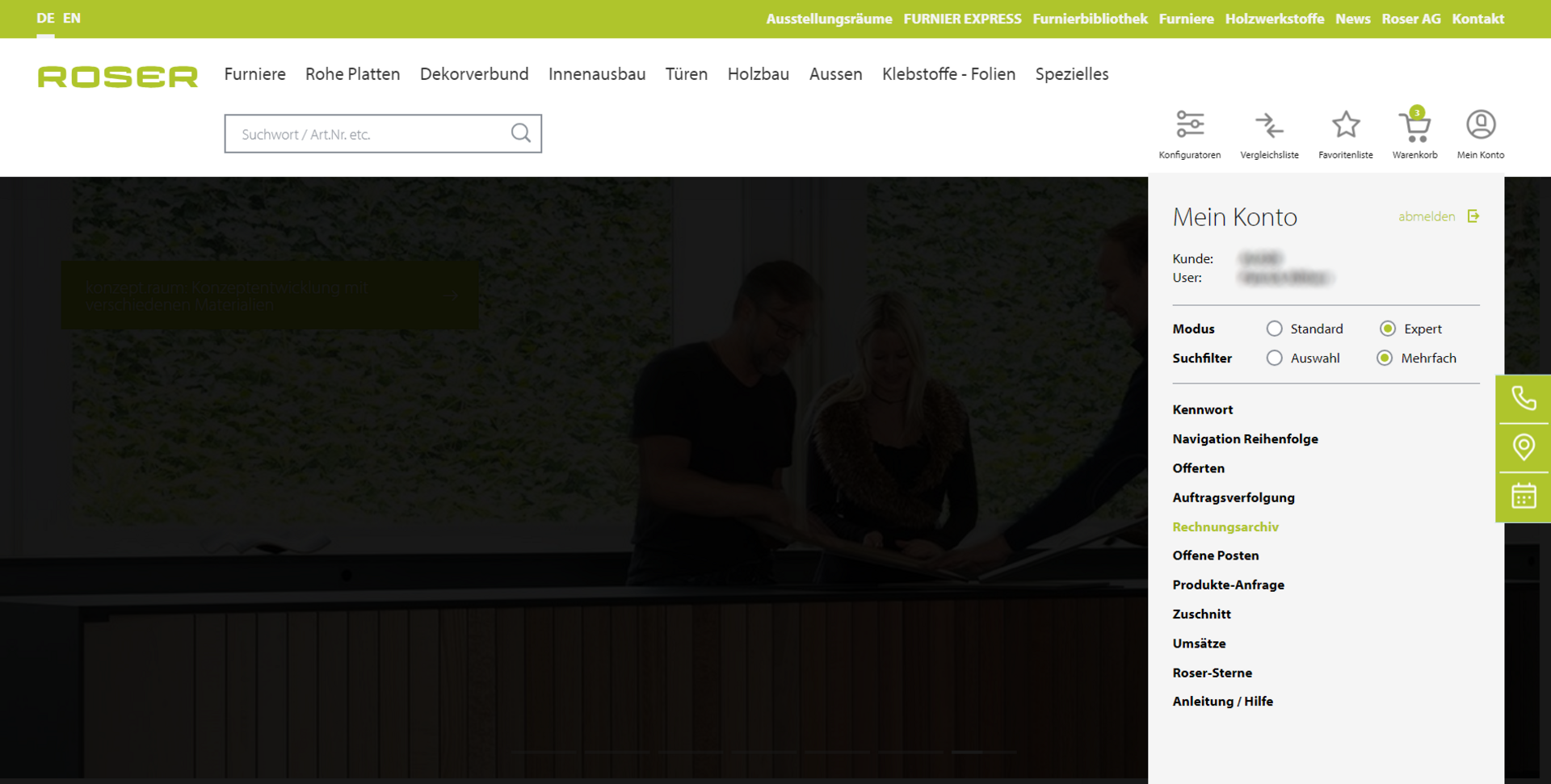Open the Zuschnitt entry
Image resolution: width=1551 pixels, height=784 pixels.
click(x=1201, y=614)
